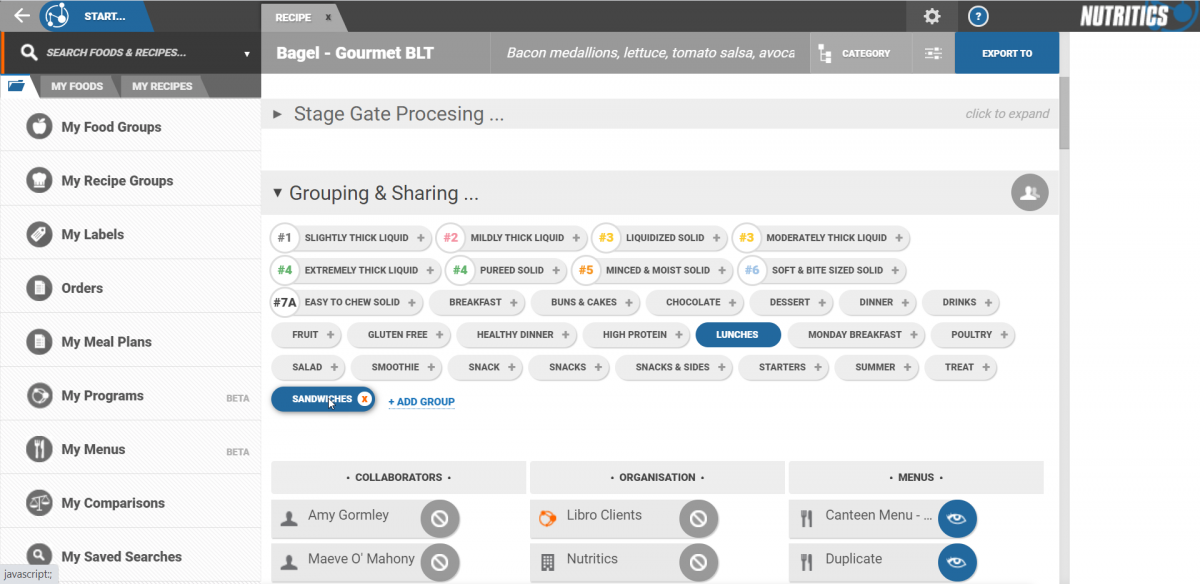The width and height of the screenshot is (1200, 584).
Task: Click the share users icon in Grouping header
Action: pyautogui.click(x=1029, y=193)
